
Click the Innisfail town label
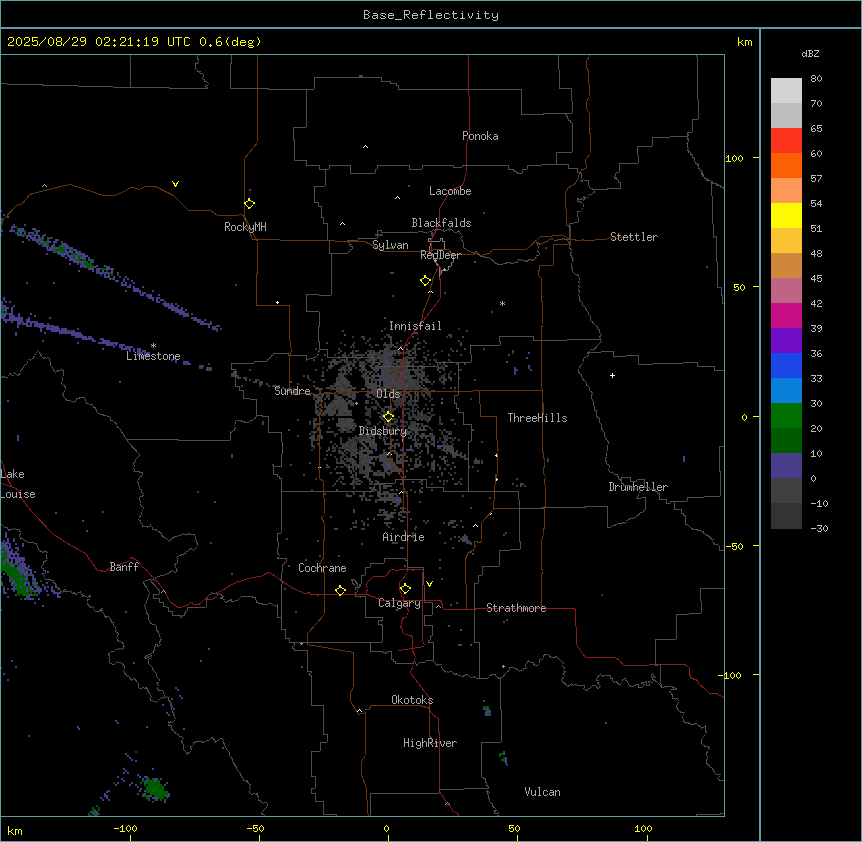(x=415, y=326)
